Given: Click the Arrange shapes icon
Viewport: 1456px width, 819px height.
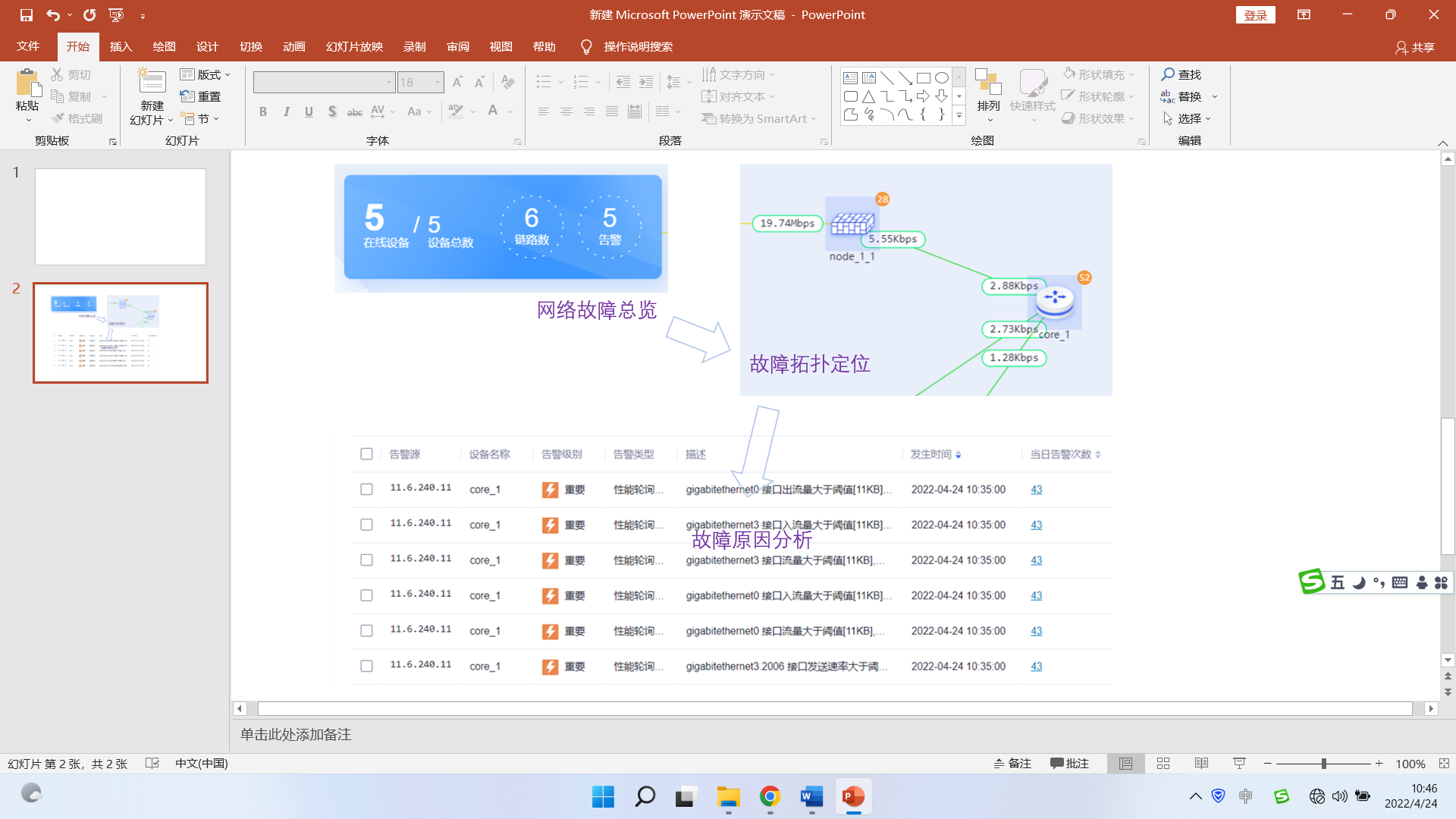Looking at the screenshot, I should click(988, 83).
